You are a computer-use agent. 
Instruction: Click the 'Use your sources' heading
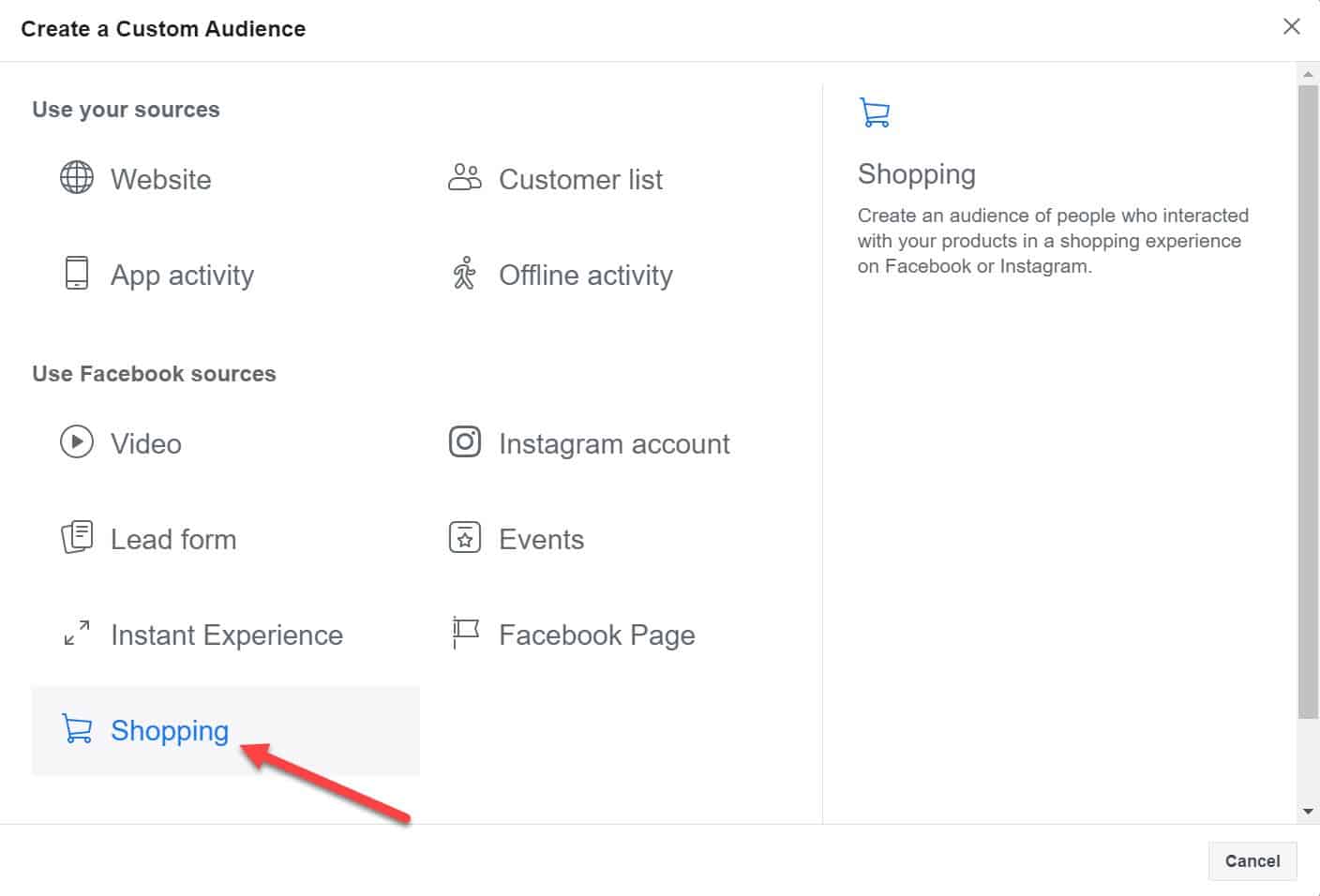point(126,110)
